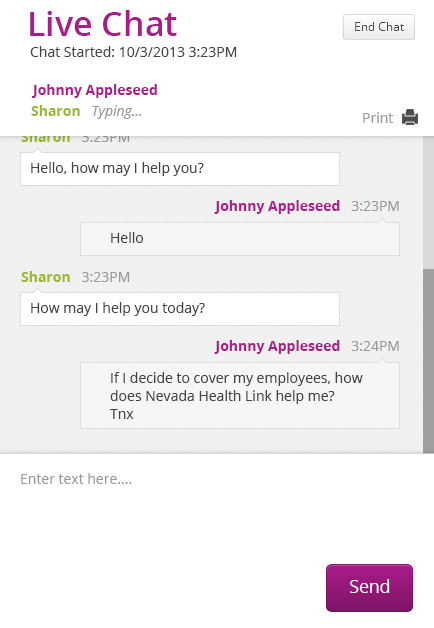Click Sharon name in header
This screenshot has height=628, width=434.
56,111
